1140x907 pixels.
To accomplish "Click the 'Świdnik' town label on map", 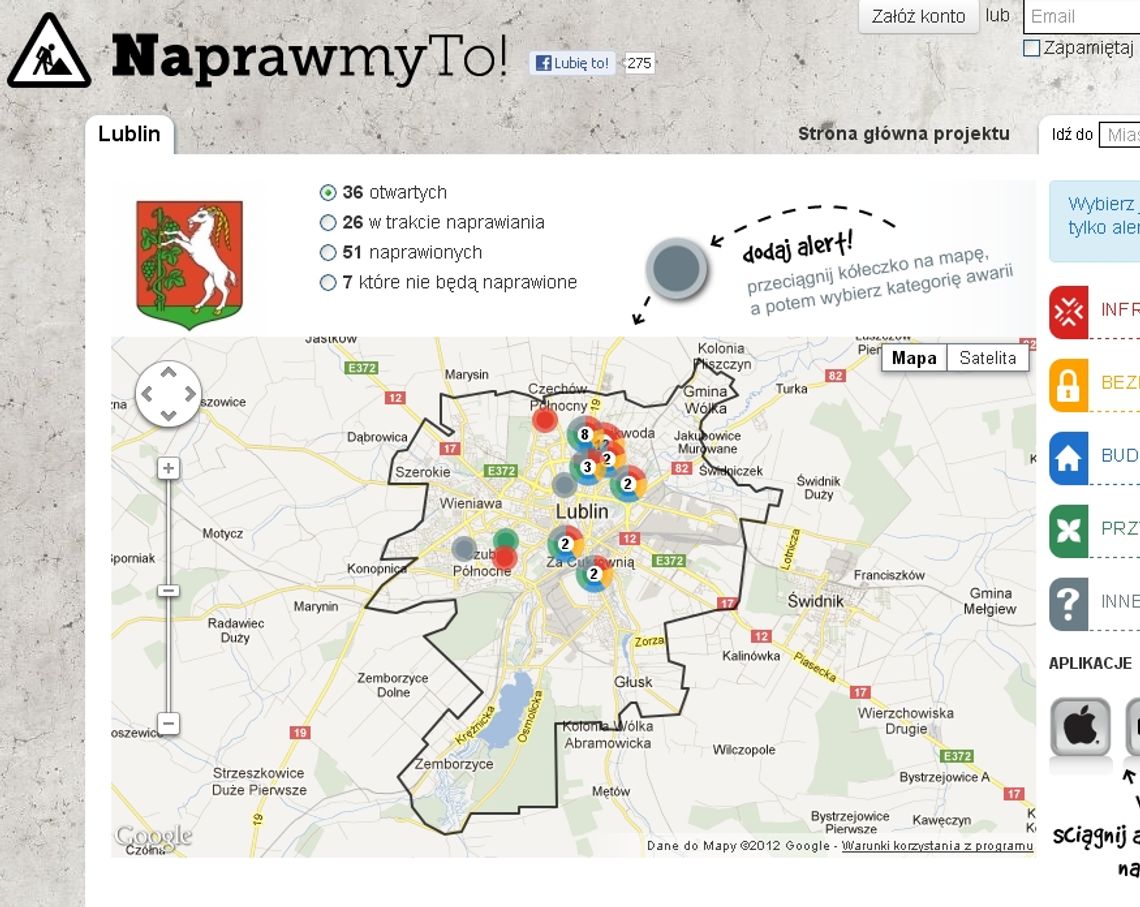I will 816,601.
